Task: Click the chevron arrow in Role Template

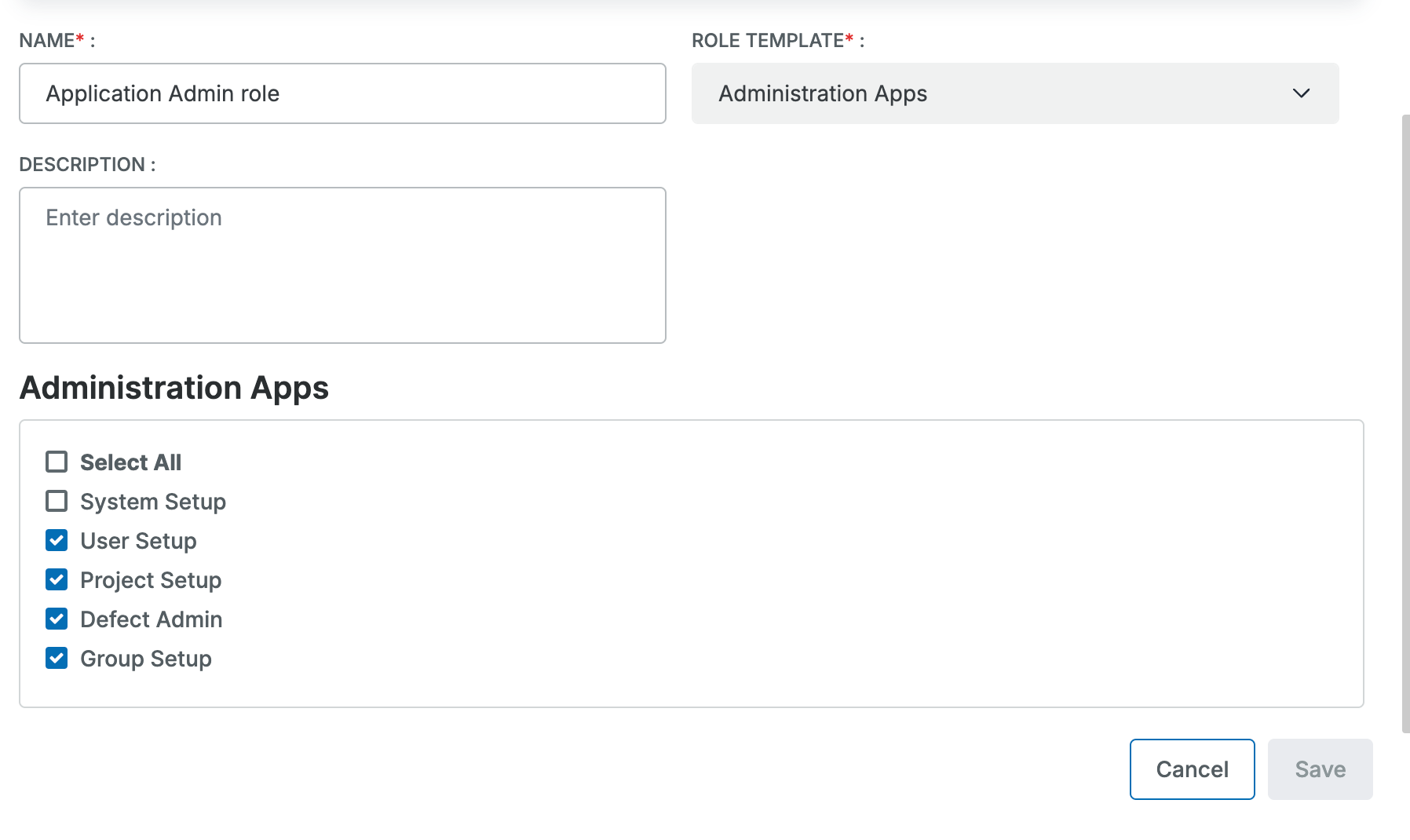Action: pos(1301,93)
